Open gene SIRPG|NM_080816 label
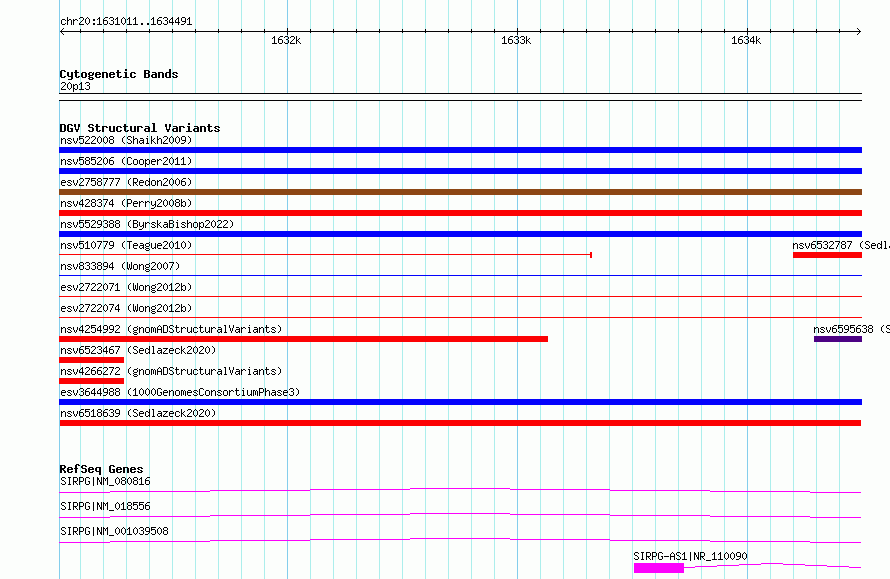This screenshot has height=579, width=890. click(x=105, y=481)
